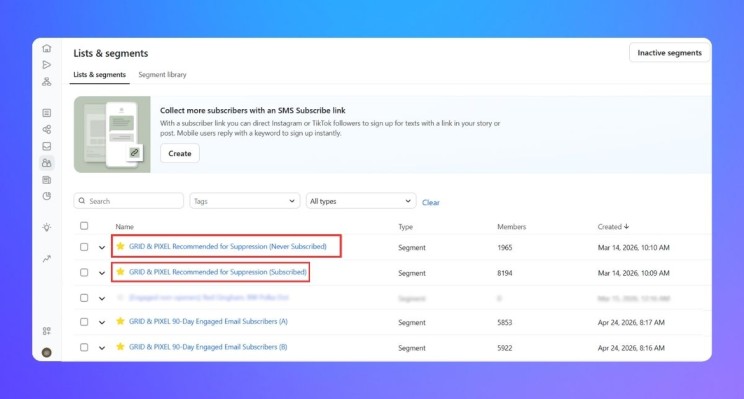
Task: Check the Suppression (Subscribed) row checkbox
Action: coord(84,272)
